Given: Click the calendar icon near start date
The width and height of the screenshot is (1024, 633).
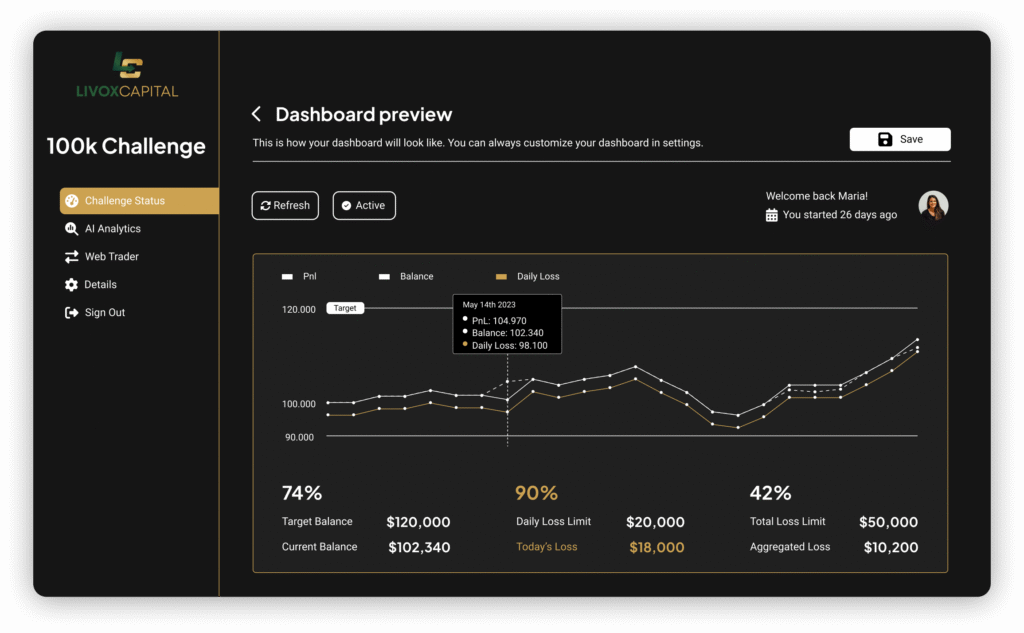Looking at the screenshot, I should 771,215.
